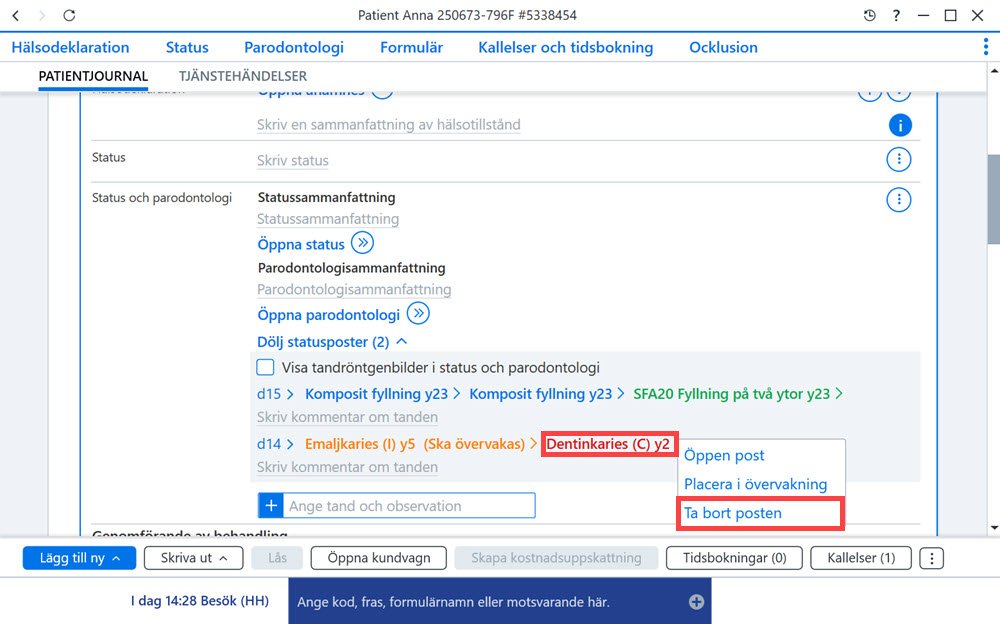Image resolution: width=1000 pixels, height=624 pixels.
Task: Open vertical three-dot menu in top navigation
Action: coord(985,47)
